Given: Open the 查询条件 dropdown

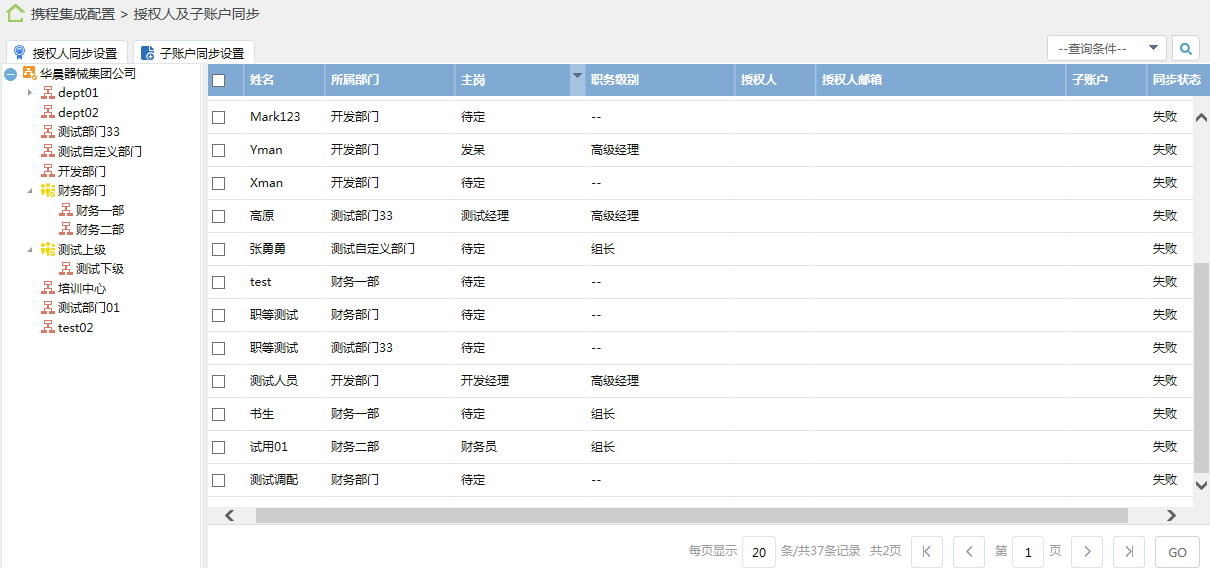Looking at the screenshot, I should (1106, 48).
